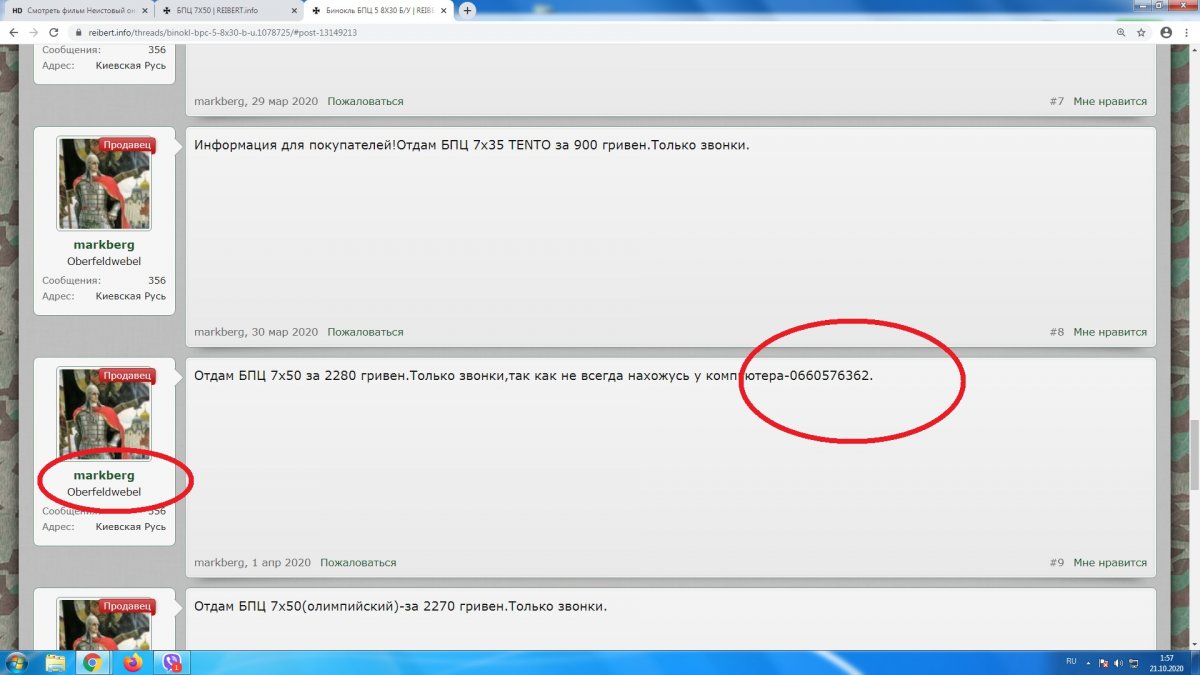Click the address bar URL field

[x=590, y=32]
